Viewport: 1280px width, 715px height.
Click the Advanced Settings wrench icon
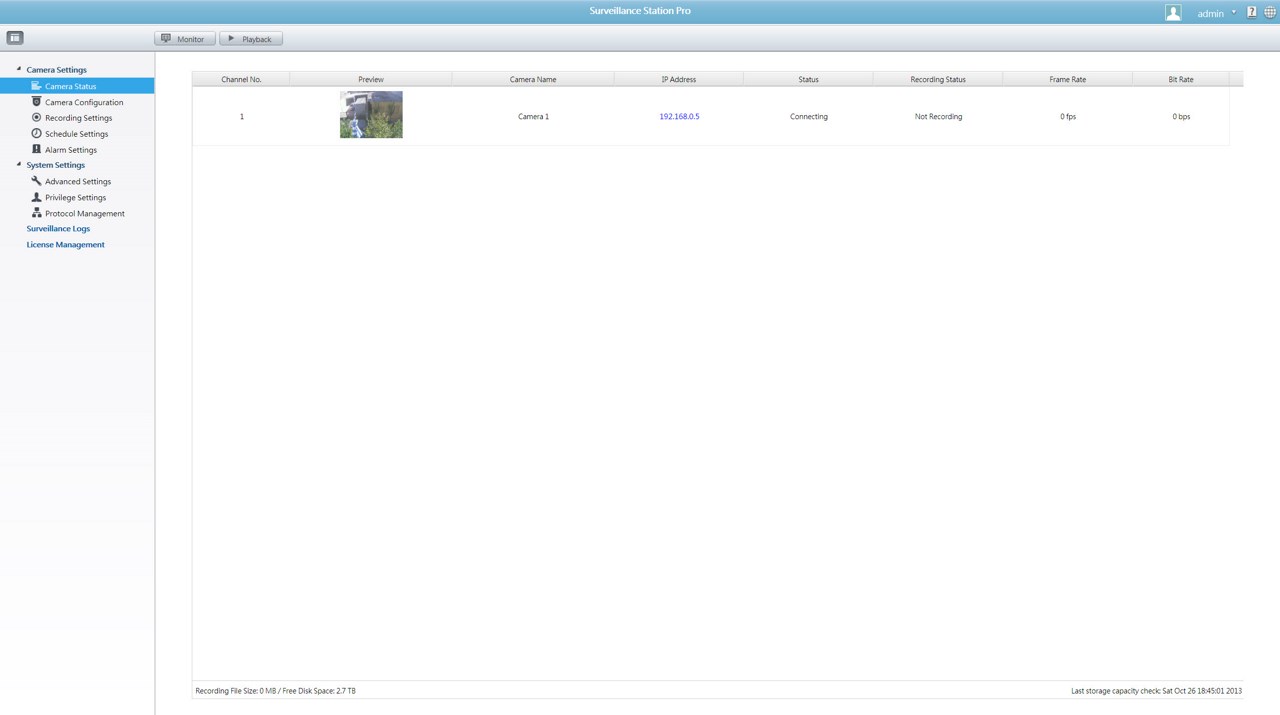tap(36, 181)
